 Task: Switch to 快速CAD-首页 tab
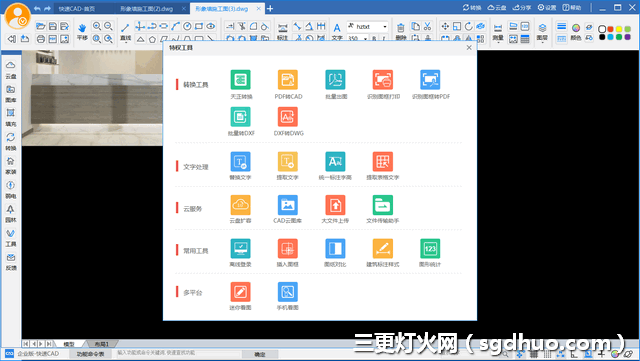[x=77, y=8]
